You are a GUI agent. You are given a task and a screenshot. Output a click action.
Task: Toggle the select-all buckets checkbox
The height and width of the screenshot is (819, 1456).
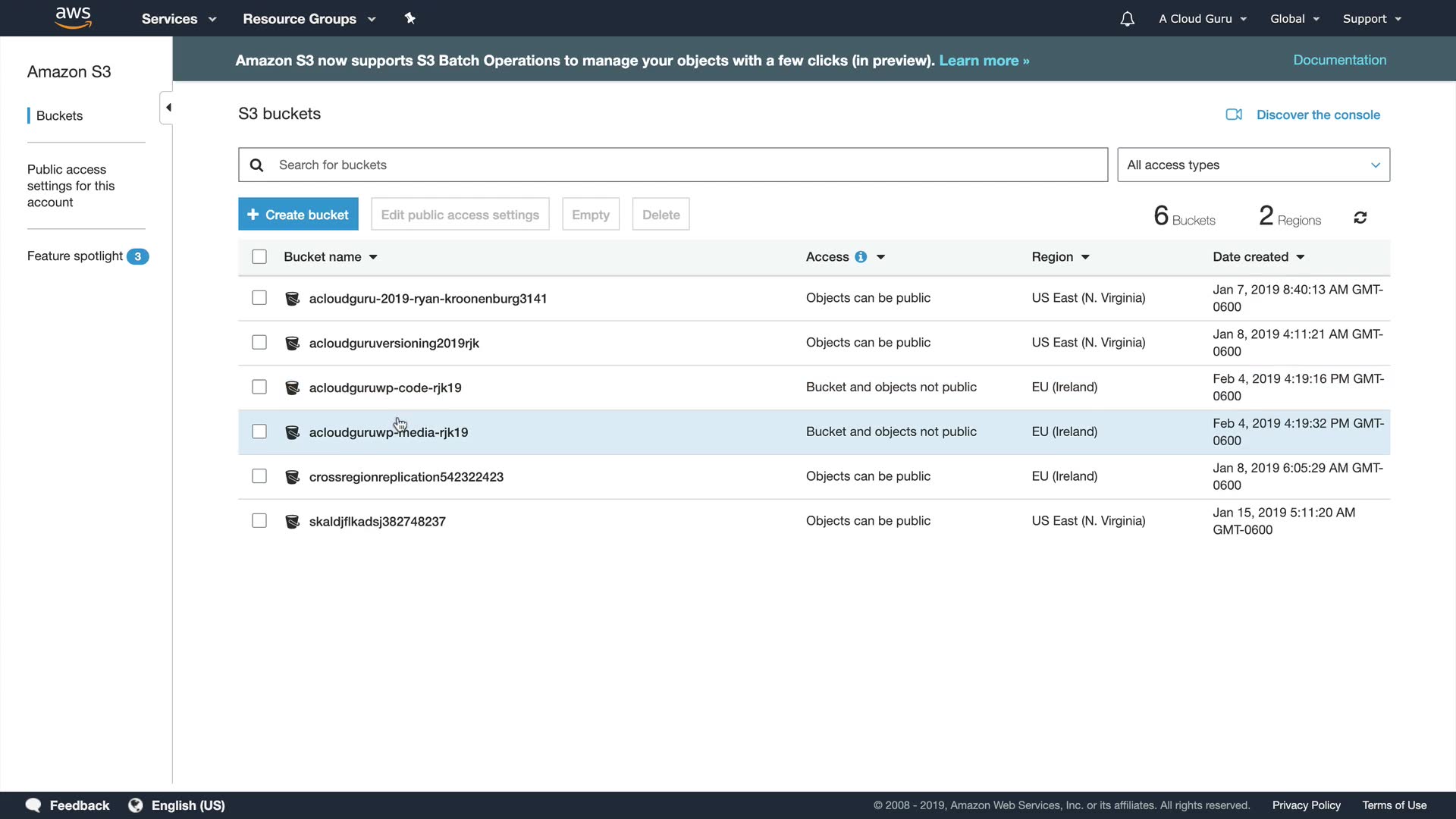[x=259, y=257]
